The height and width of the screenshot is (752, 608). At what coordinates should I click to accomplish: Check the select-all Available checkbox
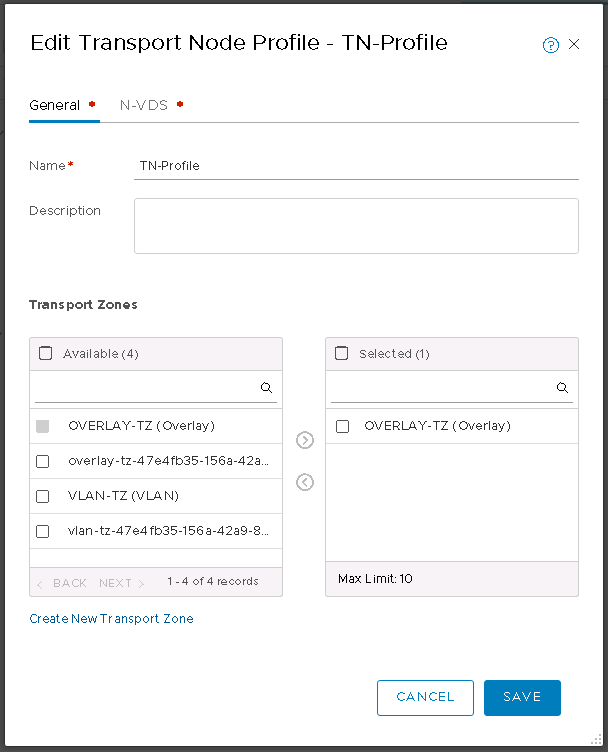tap(46, 353)
